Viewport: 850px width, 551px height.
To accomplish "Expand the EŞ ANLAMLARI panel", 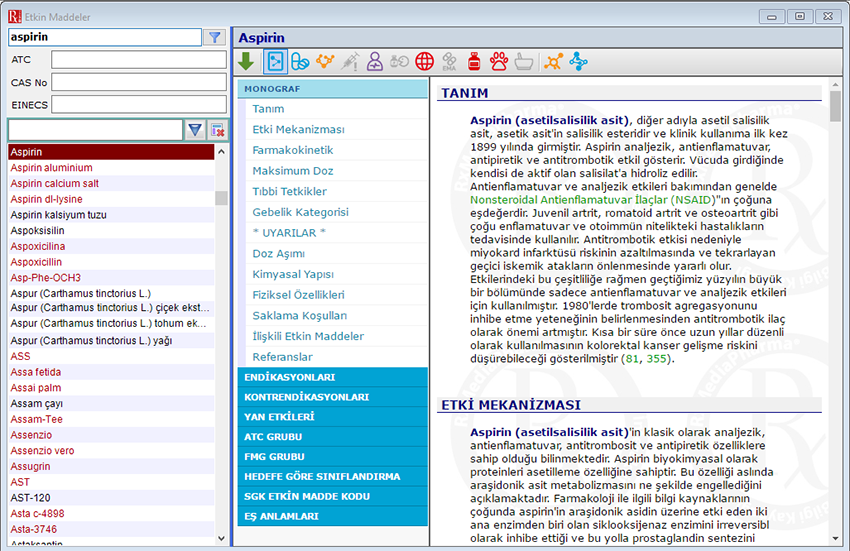I will [332, 516].
